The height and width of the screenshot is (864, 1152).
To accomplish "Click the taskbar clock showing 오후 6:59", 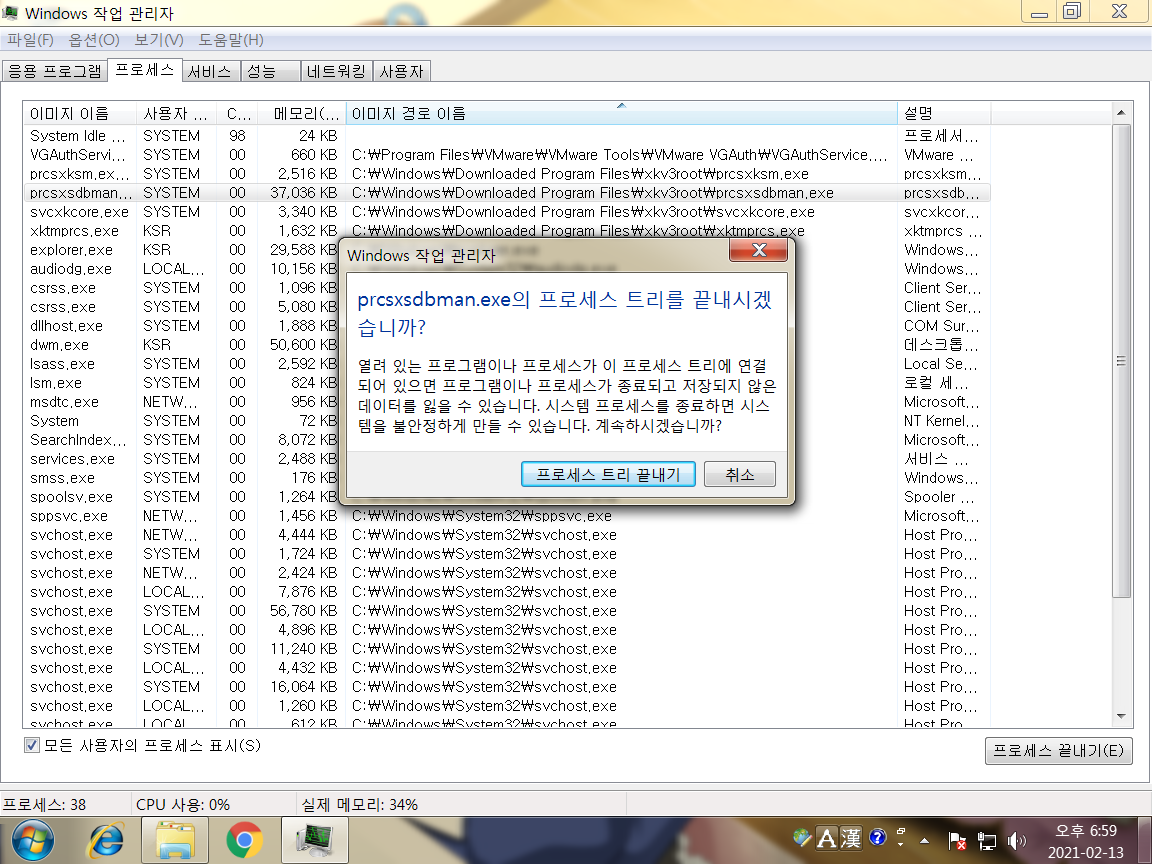I will [x=1085, y=841].
